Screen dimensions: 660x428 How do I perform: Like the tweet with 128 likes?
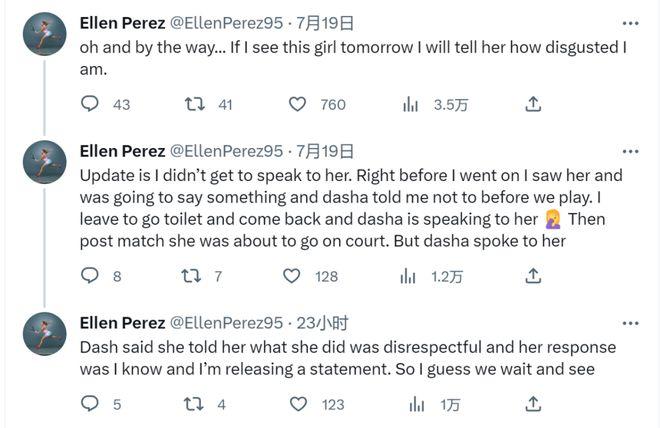point(291,276)
